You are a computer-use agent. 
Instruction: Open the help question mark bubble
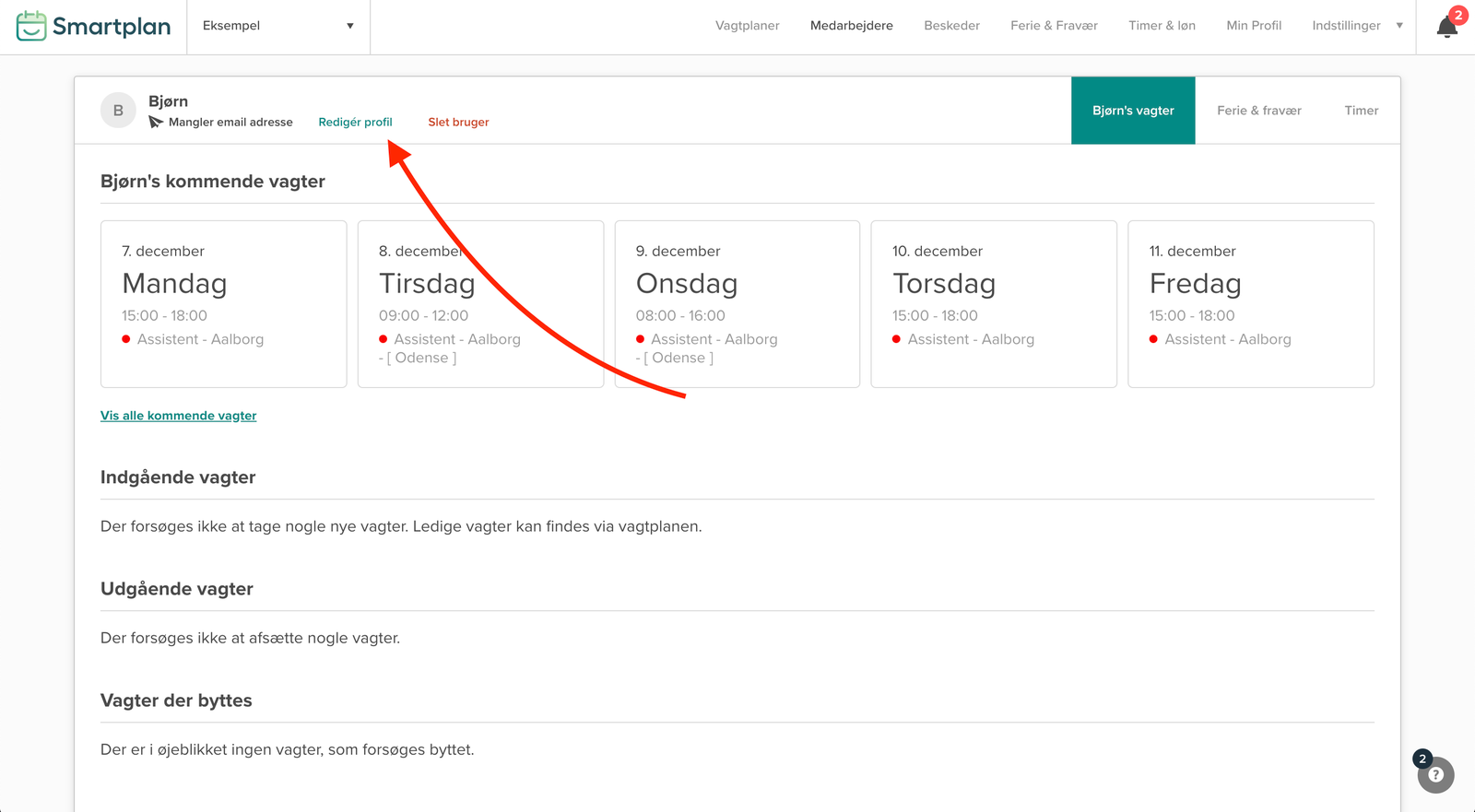[x=1435, y=775]
